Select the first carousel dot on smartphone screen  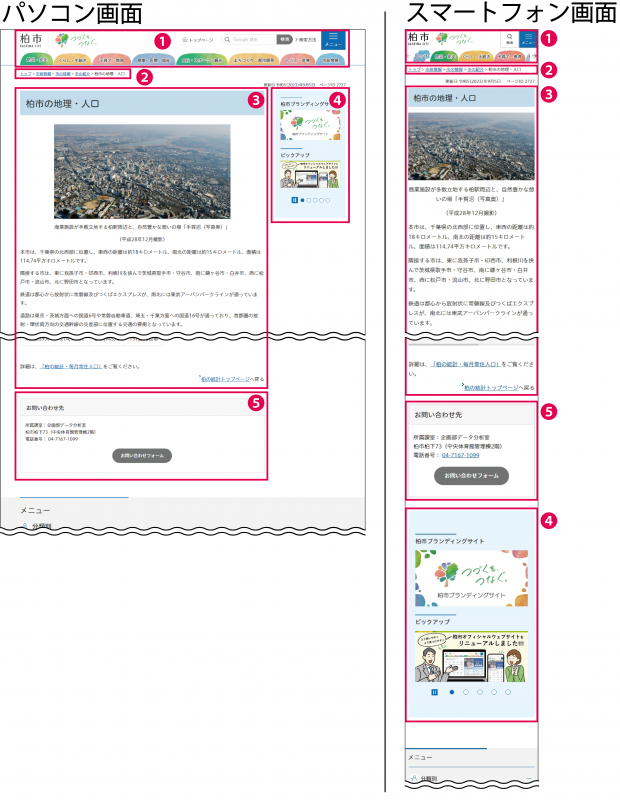[452, 692]
